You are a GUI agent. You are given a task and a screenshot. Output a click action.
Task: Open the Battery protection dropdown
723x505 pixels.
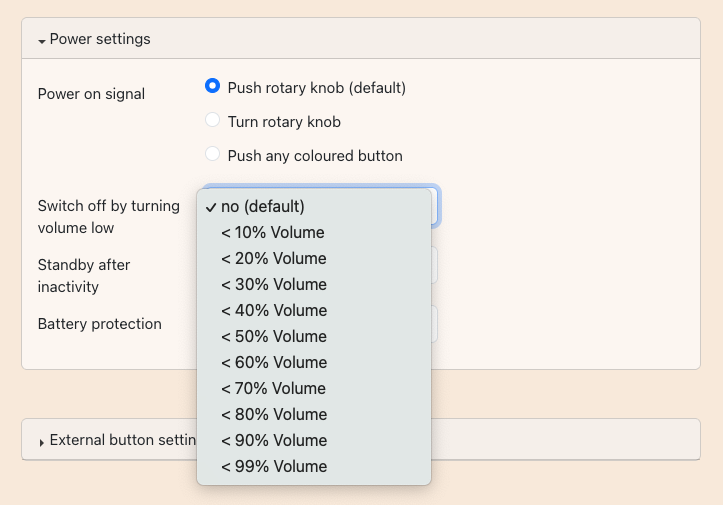pos(435,324)
